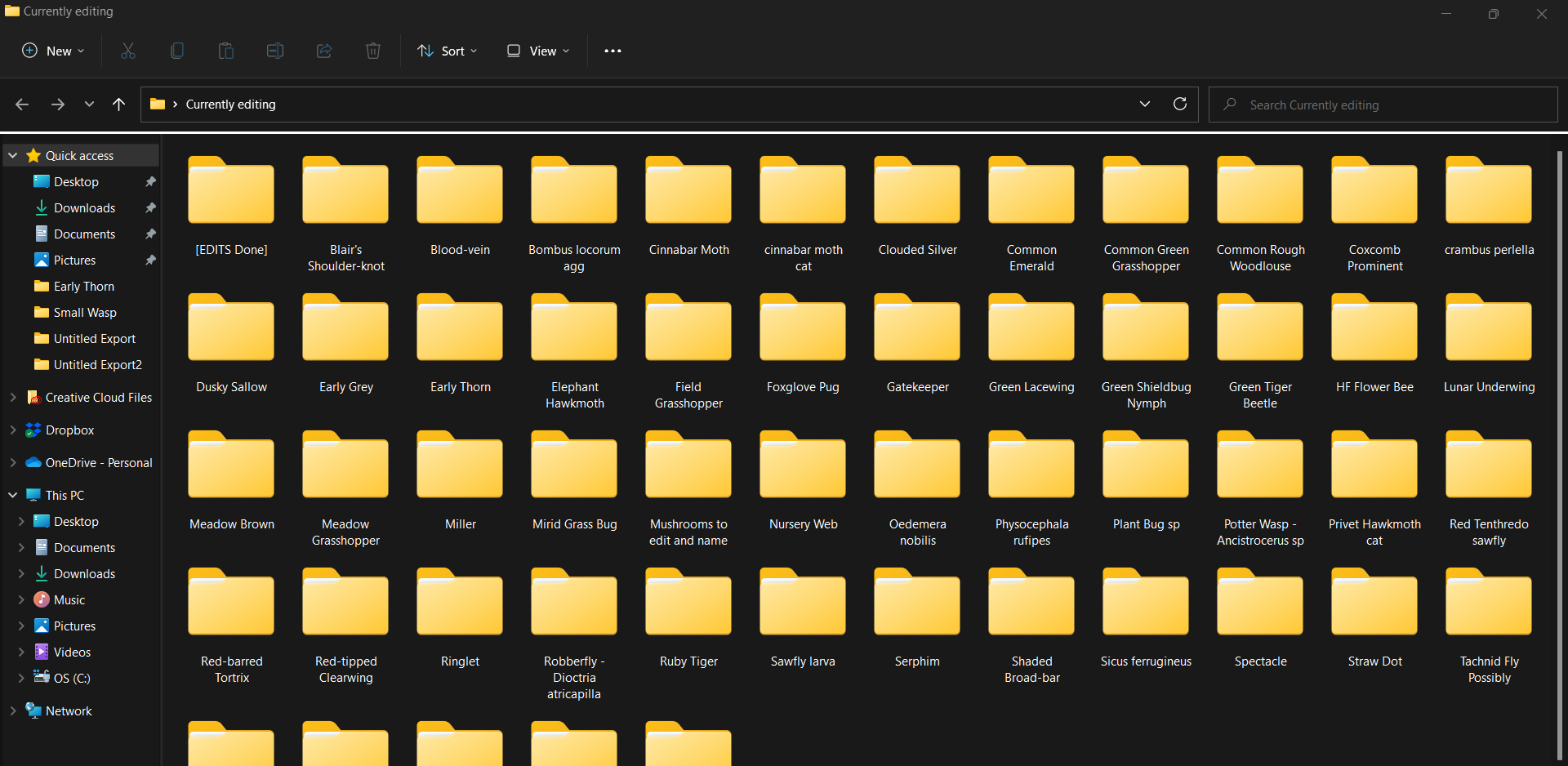Expand the Dropbox tree node

coord(13,430)
